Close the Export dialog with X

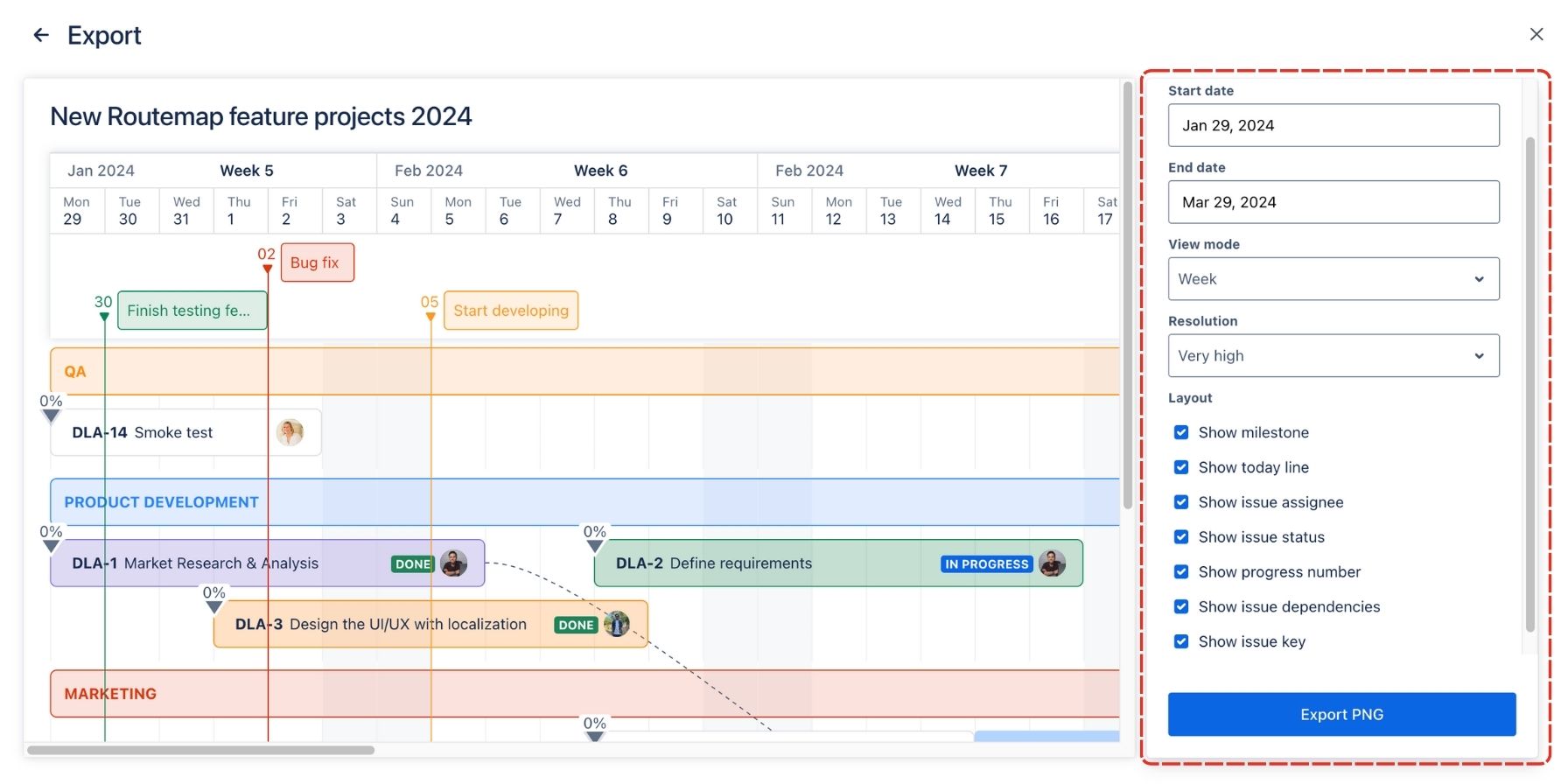[1536, 34]
